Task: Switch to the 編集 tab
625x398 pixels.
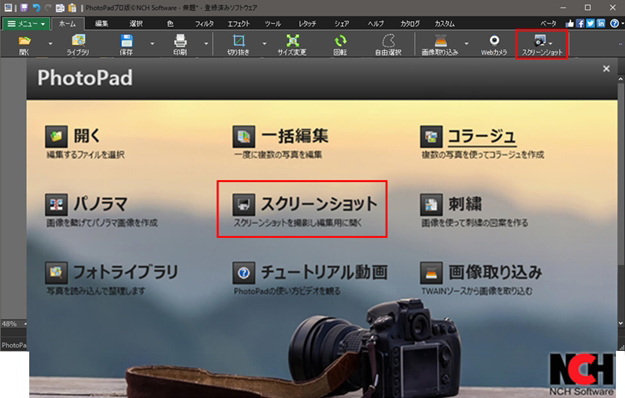Action: click(x=102, y=24)
